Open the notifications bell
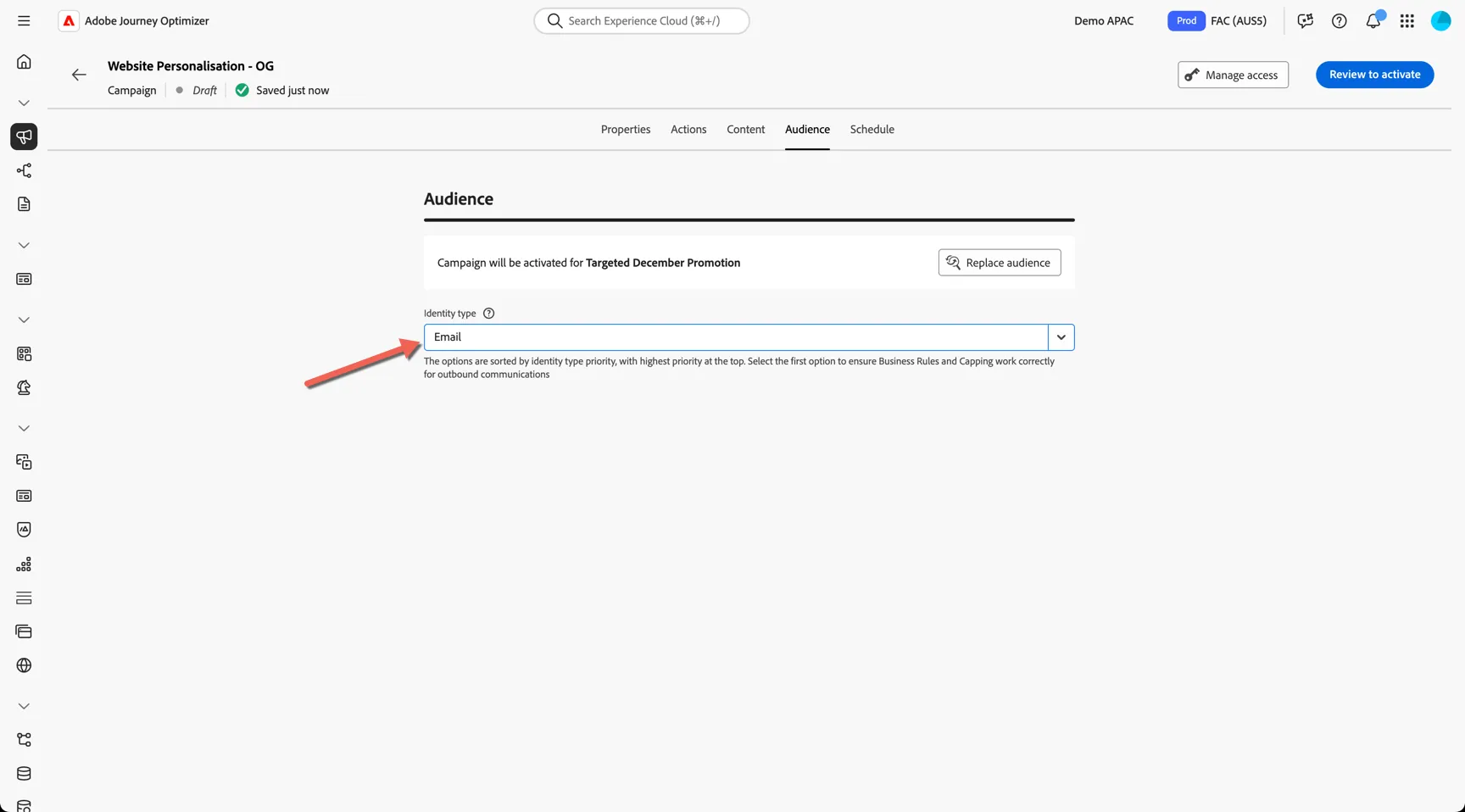This screenshot has height=812, width=1465. (x=1373, y=20)
